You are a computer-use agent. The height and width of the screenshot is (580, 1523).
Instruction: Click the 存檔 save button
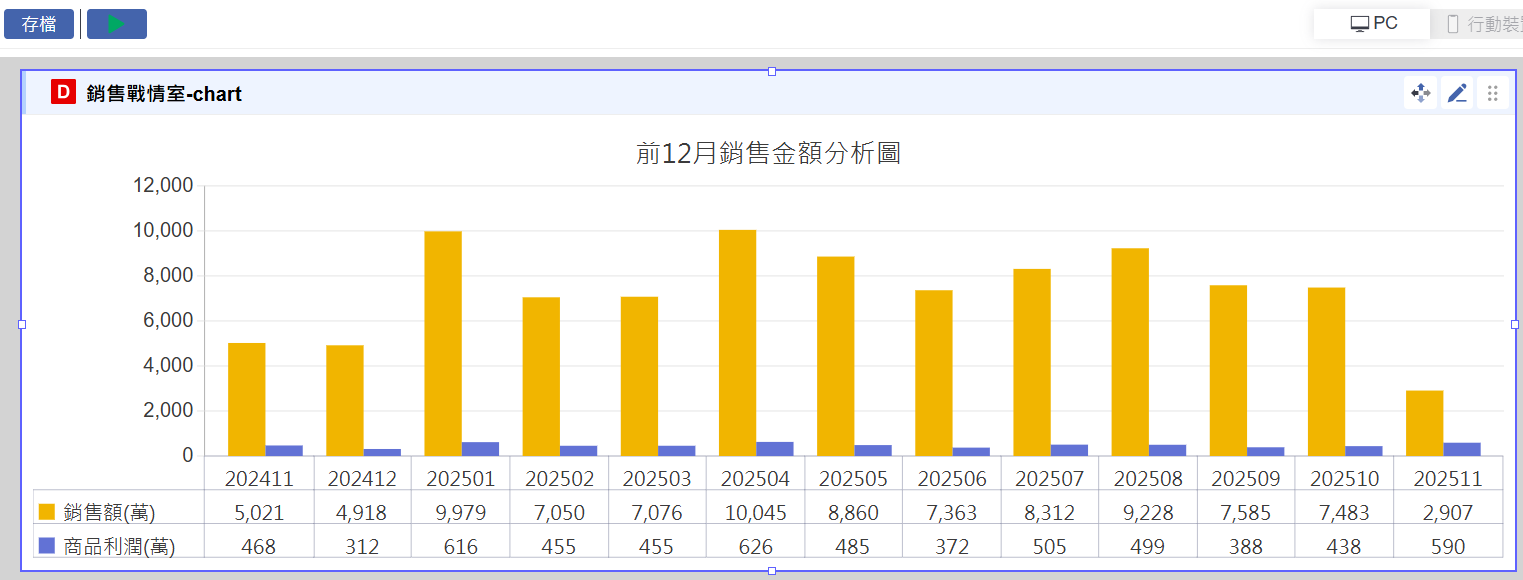(x=39, y=24)
